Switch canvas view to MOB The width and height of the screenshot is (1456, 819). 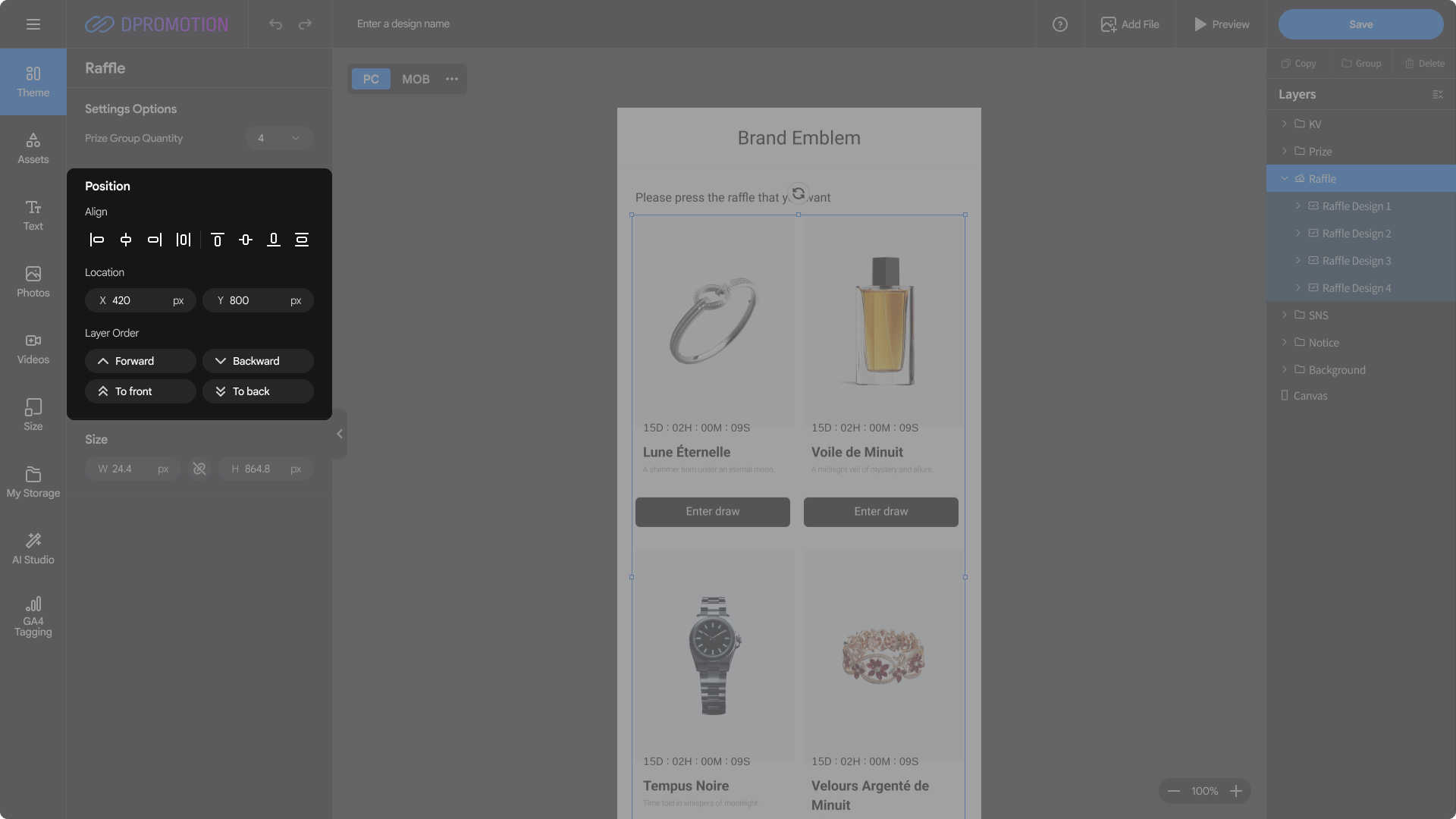point(416,79)
